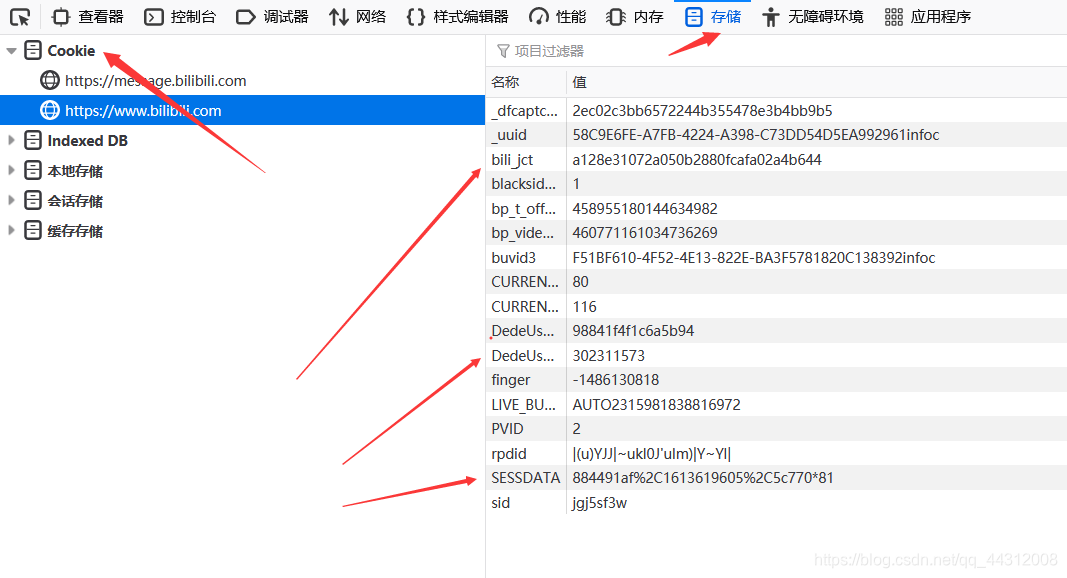Click the Indexed DB storage icon
The image size is (1067, 578).
click(x=33, y=140)
